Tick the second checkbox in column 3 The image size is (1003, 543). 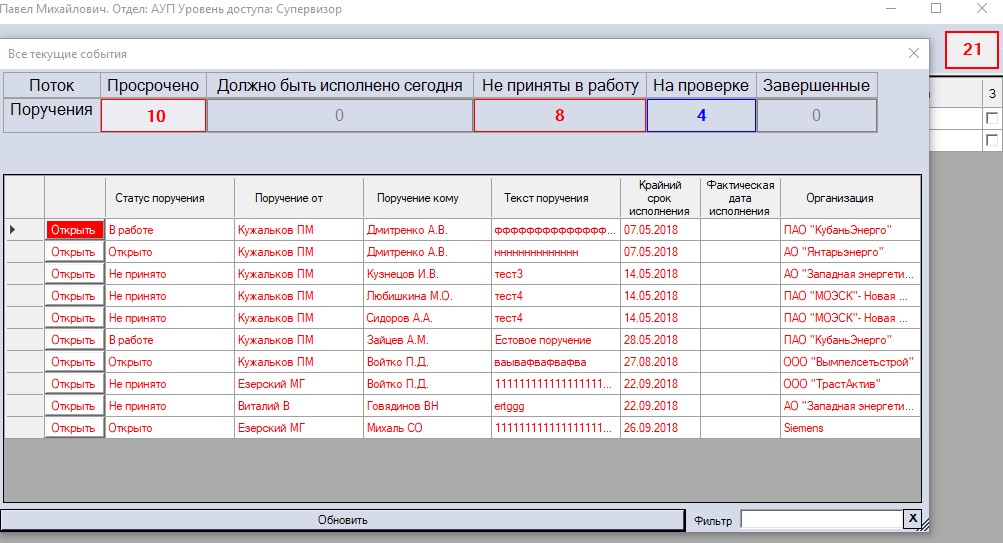(x=991, y=141)
